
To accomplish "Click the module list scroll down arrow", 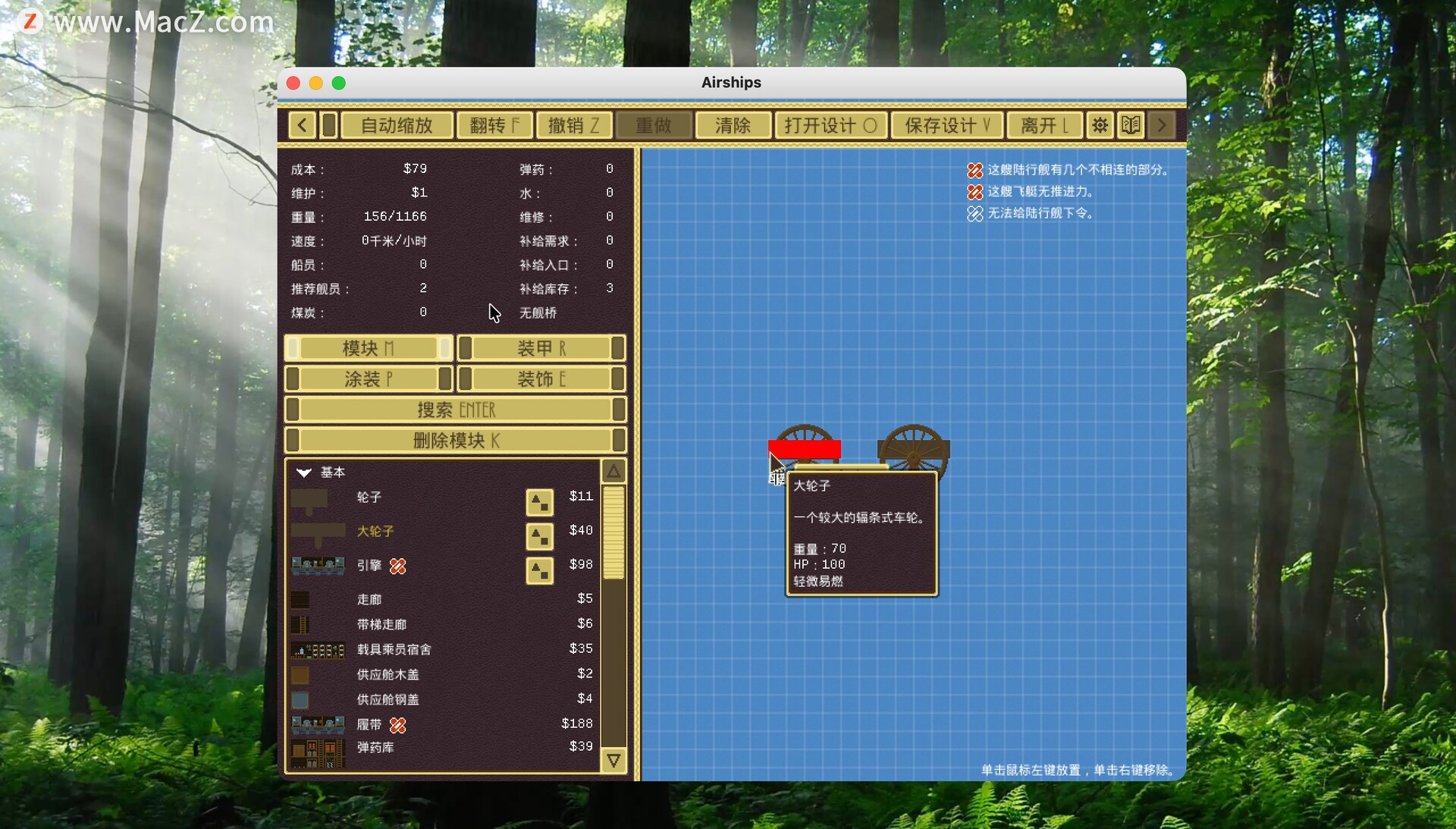I will pos(613,760).
